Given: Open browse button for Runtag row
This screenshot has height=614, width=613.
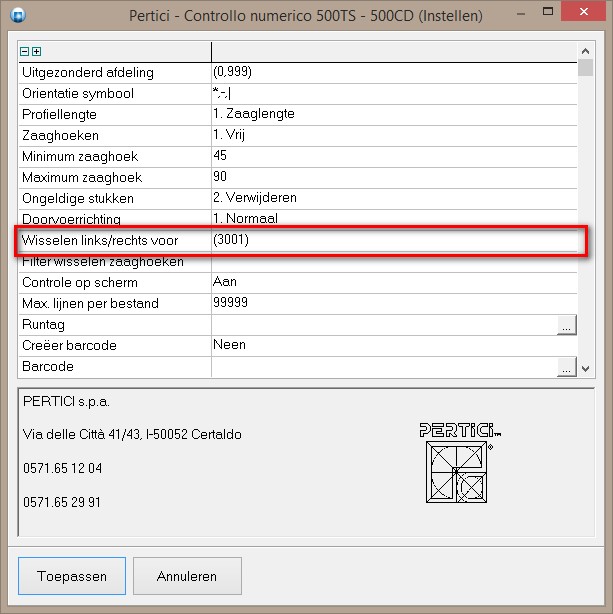Looking at the screenshot, I should point(566,325).
